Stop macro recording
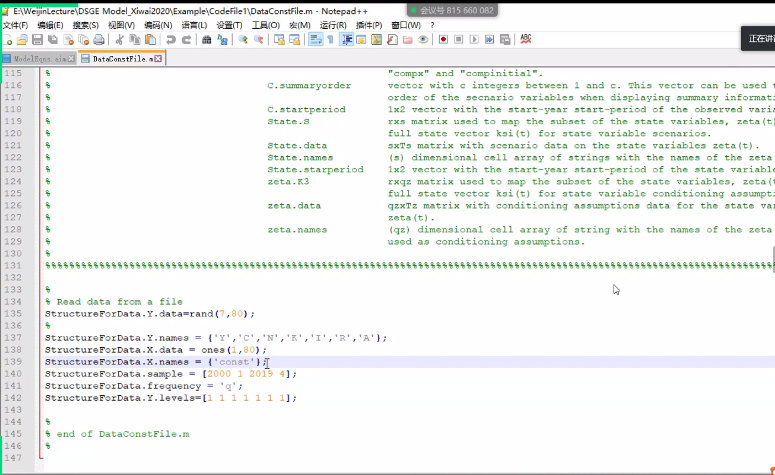The image size is (775, 475). point(459,40)
